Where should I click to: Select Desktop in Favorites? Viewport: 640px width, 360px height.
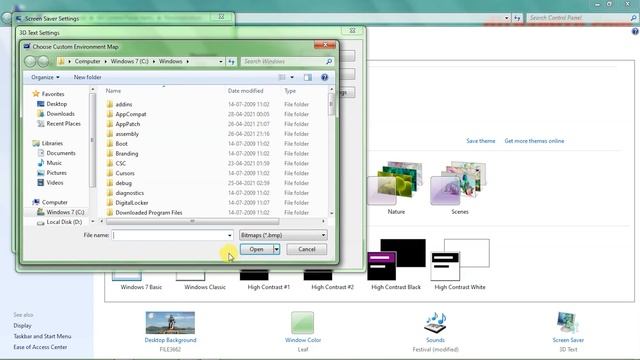[x=56, y=104]
